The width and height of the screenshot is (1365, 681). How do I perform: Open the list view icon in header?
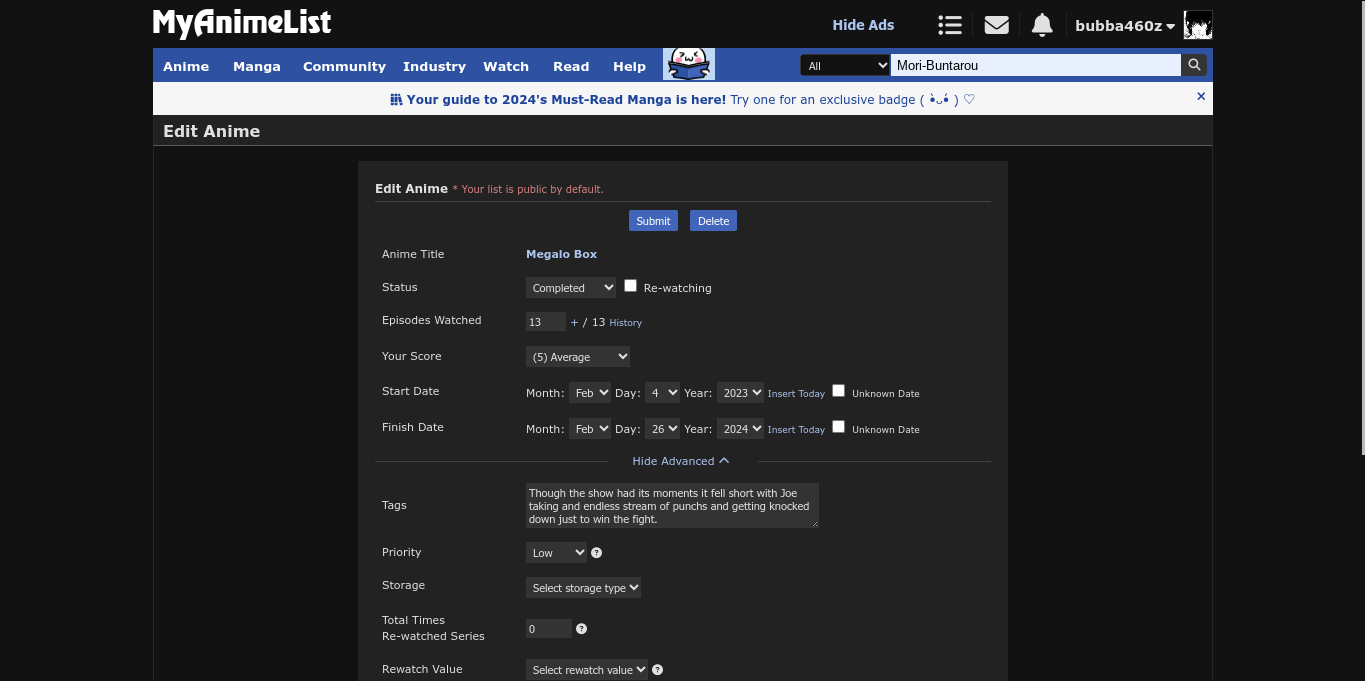(949, 25)
